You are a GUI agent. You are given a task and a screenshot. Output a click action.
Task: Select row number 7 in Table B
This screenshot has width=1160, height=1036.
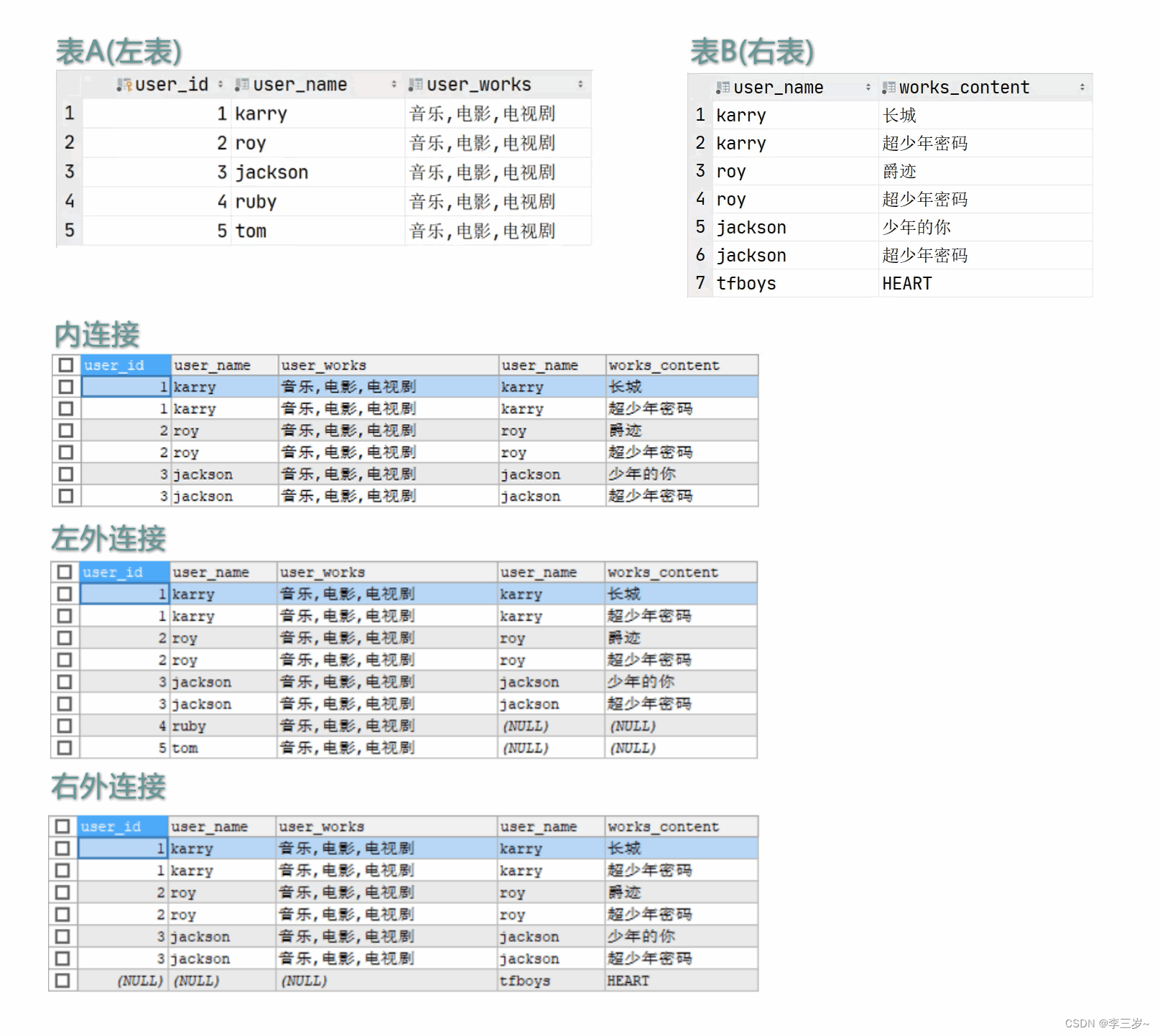pos(700,283)
